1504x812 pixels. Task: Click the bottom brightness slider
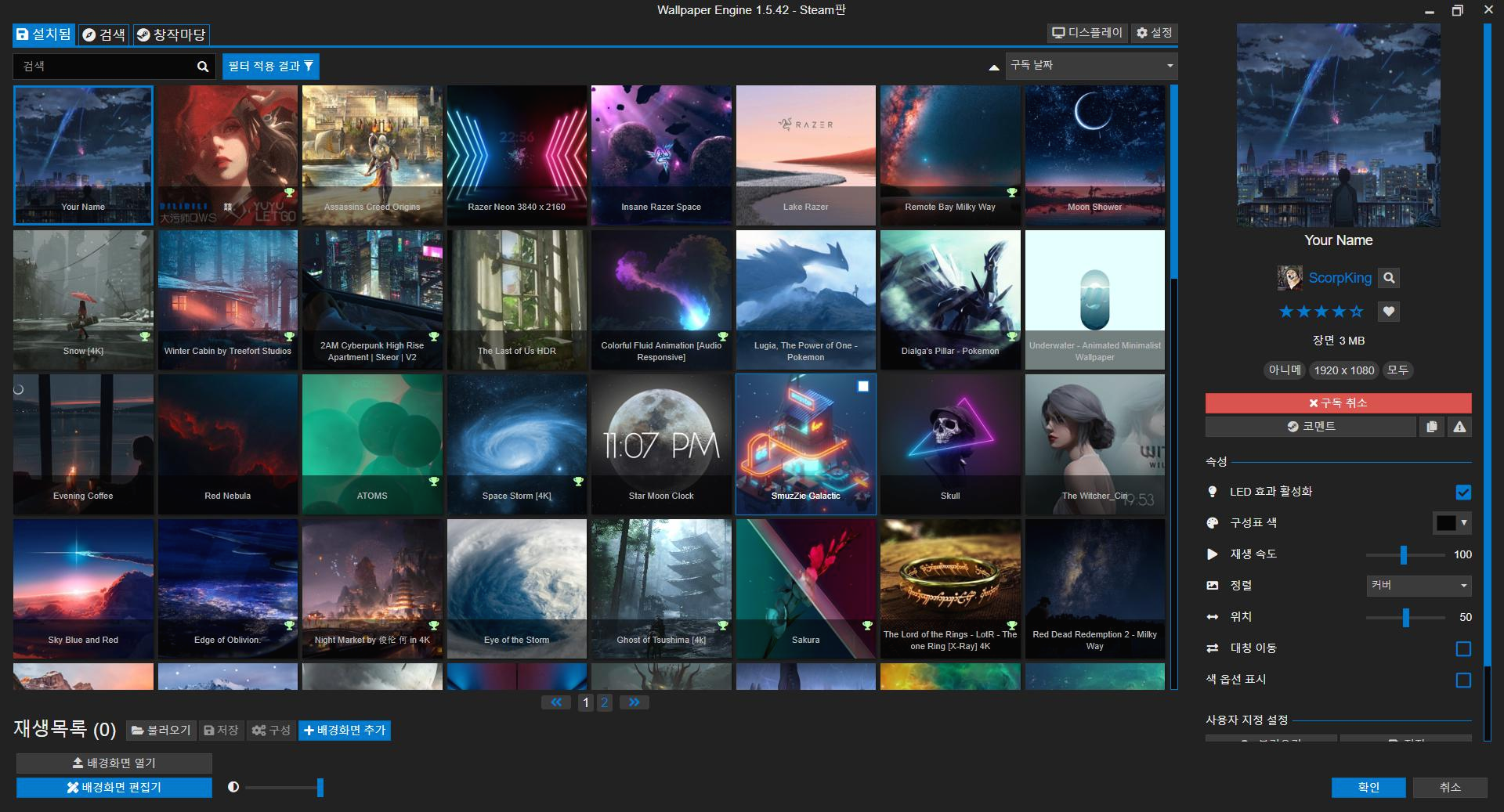284,787
